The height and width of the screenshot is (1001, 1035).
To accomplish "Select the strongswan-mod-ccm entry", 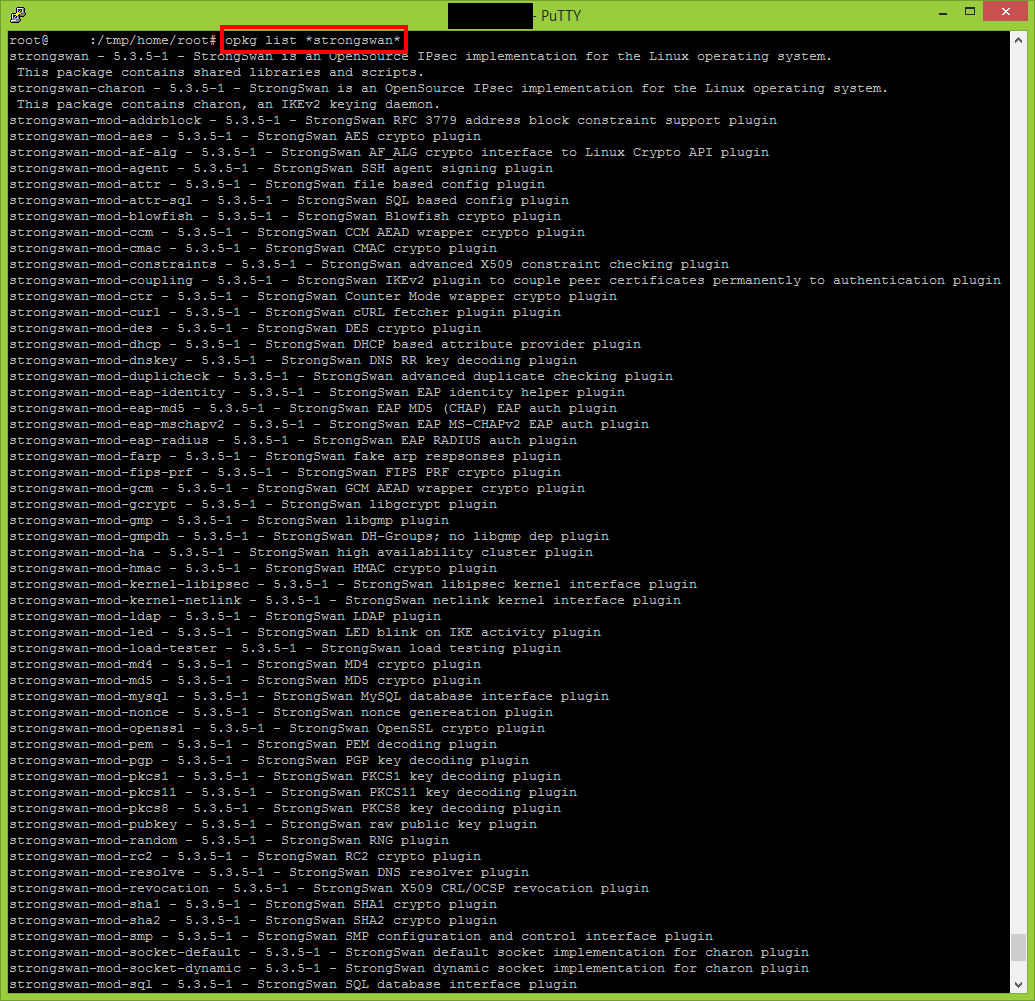I will (297, 232).
